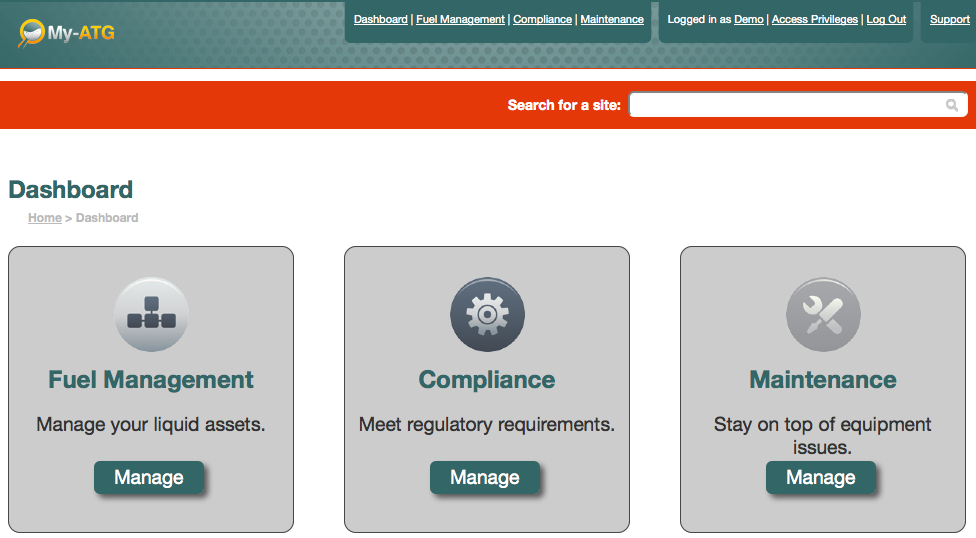This screenshot has width=976, height=538.
Task: Click the Home breadcrumb link
Action: click(x=45, y=218)
